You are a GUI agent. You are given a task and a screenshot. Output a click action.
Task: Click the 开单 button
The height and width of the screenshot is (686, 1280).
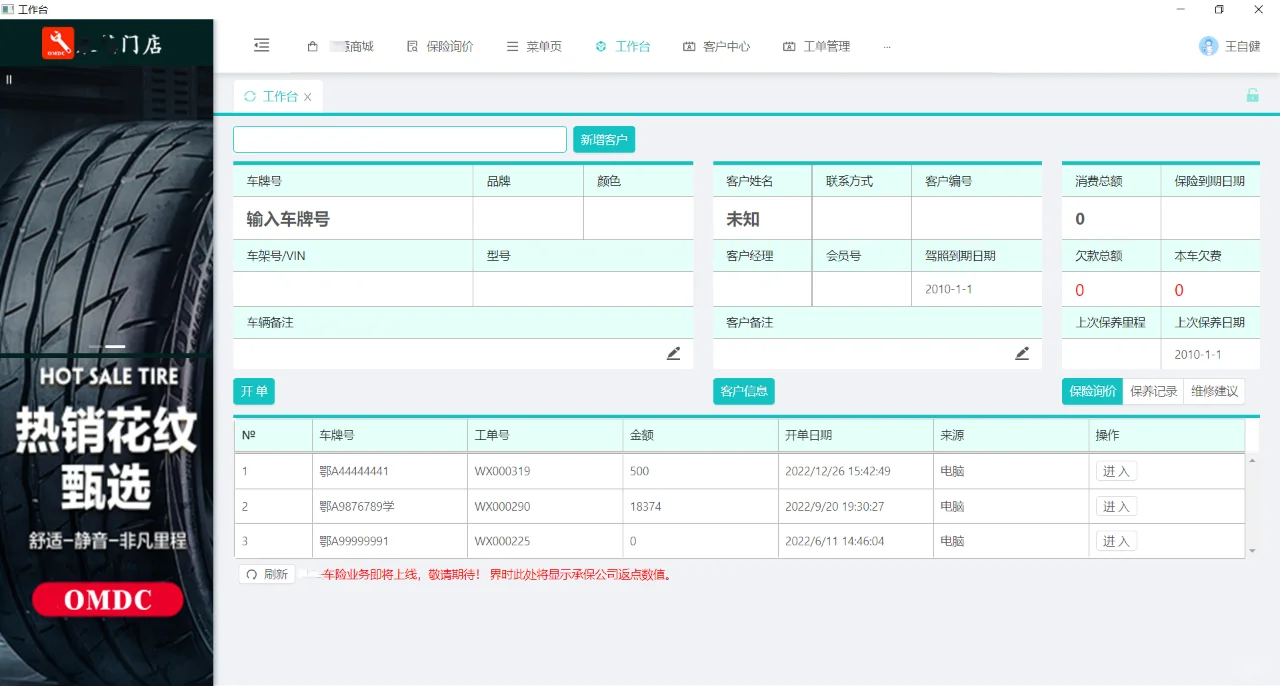coord(254,391)
